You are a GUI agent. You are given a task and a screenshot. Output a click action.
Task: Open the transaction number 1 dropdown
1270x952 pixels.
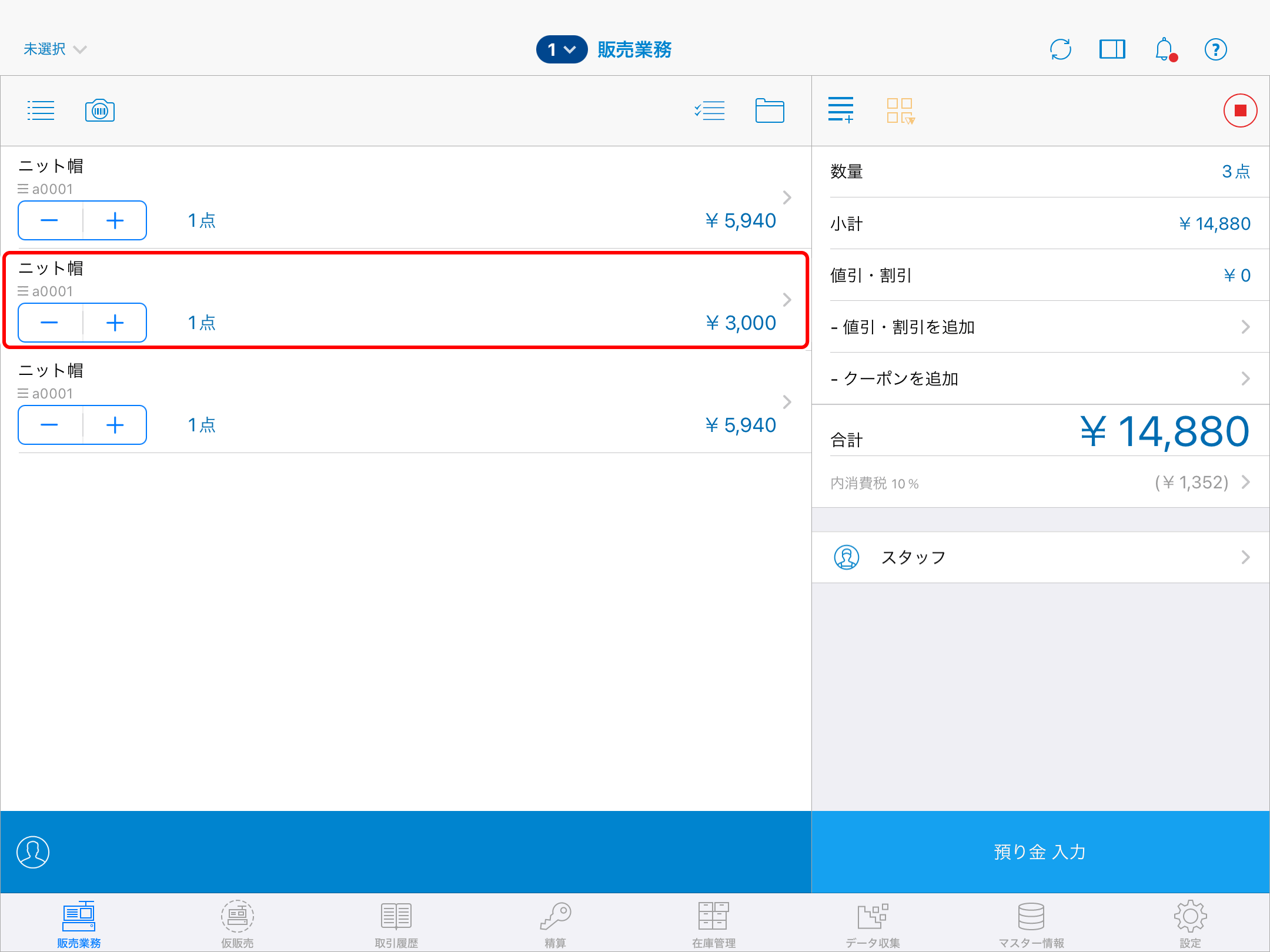coord(562,49)
